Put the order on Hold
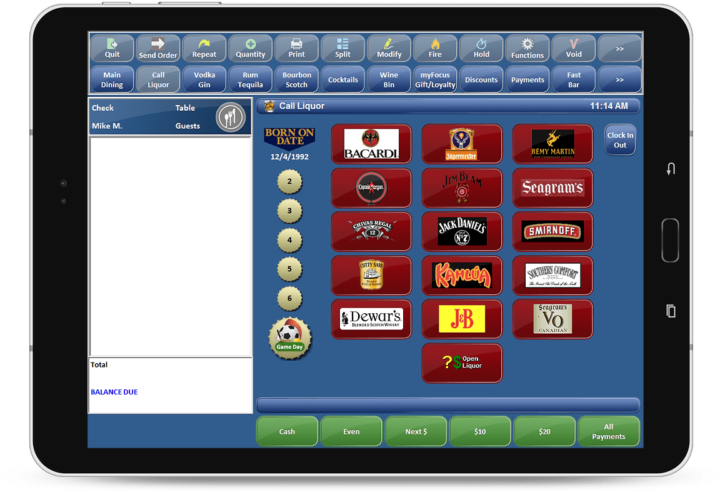Image resolution: width=720 pixels, height=492 pixels. point(481,49)
